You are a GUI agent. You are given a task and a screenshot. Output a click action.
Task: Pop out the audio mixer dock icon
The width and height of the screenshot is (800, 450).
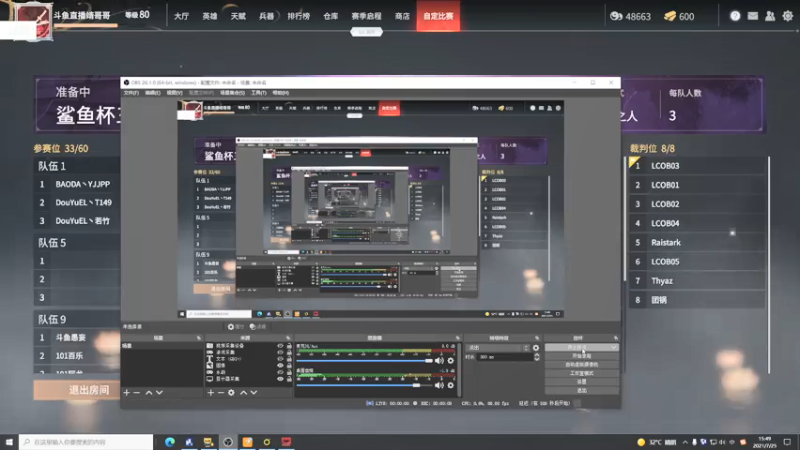click(x=458, y=338)
